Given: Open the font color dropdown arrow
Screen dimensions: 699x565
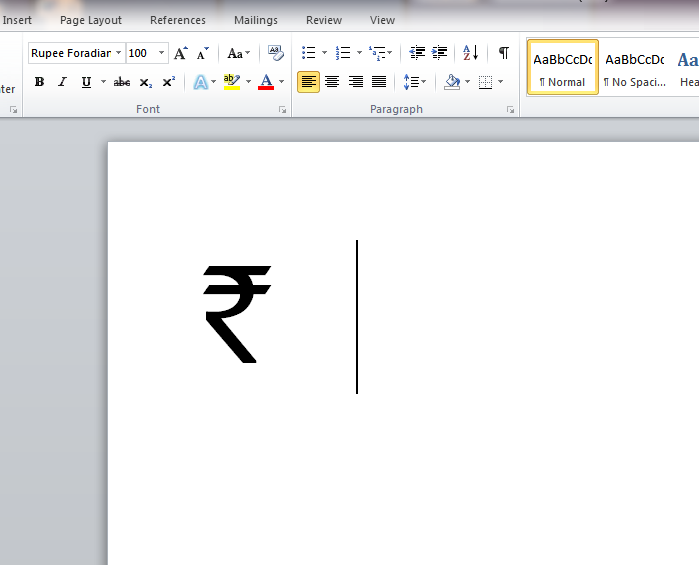Looking at the screenshot, I should coord(281,82).
